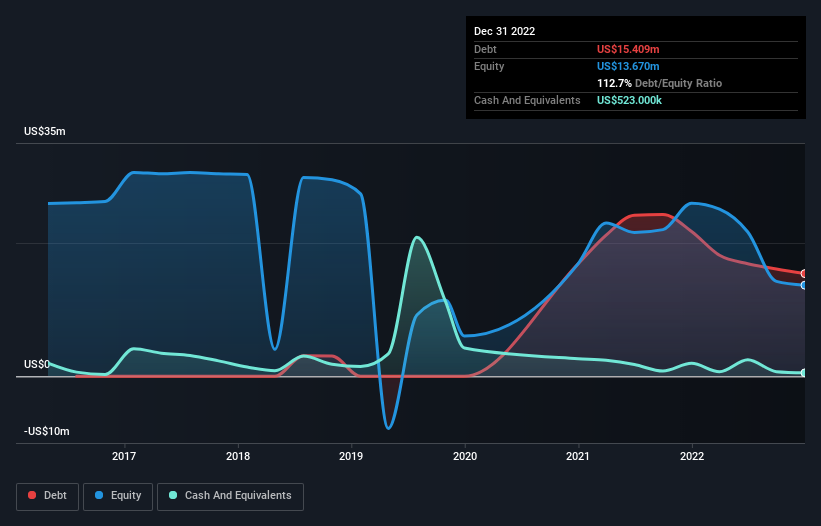
Task: Click the teal Cash endpoint marker
Action: (803, 373)
